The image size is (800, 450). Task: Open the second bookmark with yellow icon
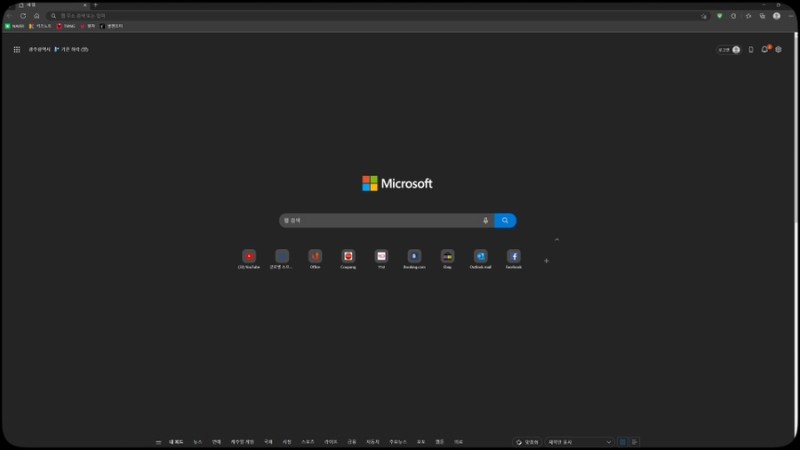click(40, 26)
